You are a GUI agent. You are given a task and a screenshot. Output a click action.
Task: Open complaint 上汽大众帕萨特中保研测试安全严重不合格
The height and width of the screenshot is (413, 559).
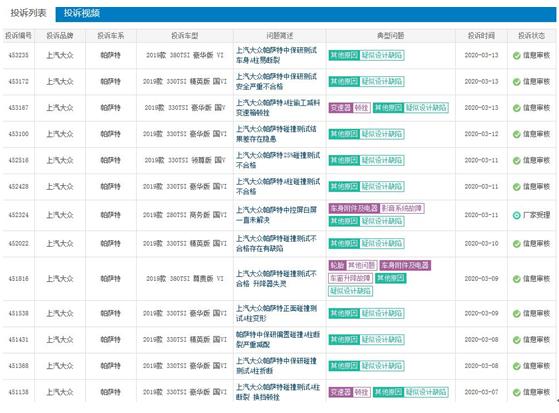coord(276,82)
